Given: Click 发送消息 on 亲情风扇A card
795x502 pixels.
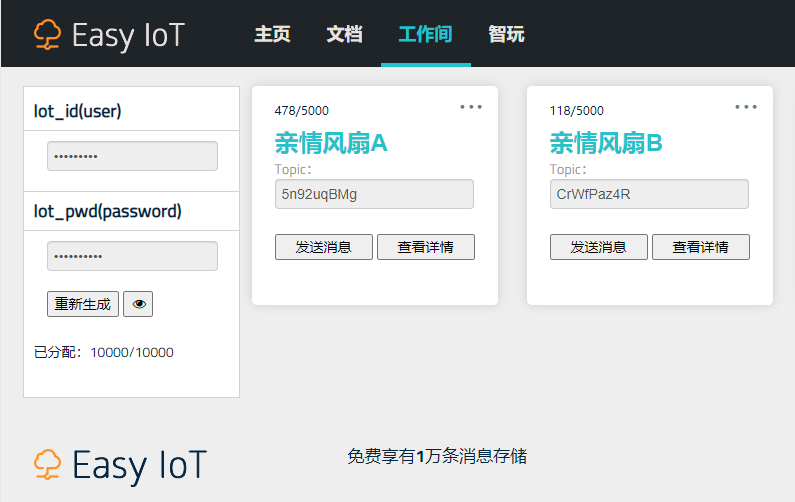Looking at the screenshot, I should (x=323, y=247).
